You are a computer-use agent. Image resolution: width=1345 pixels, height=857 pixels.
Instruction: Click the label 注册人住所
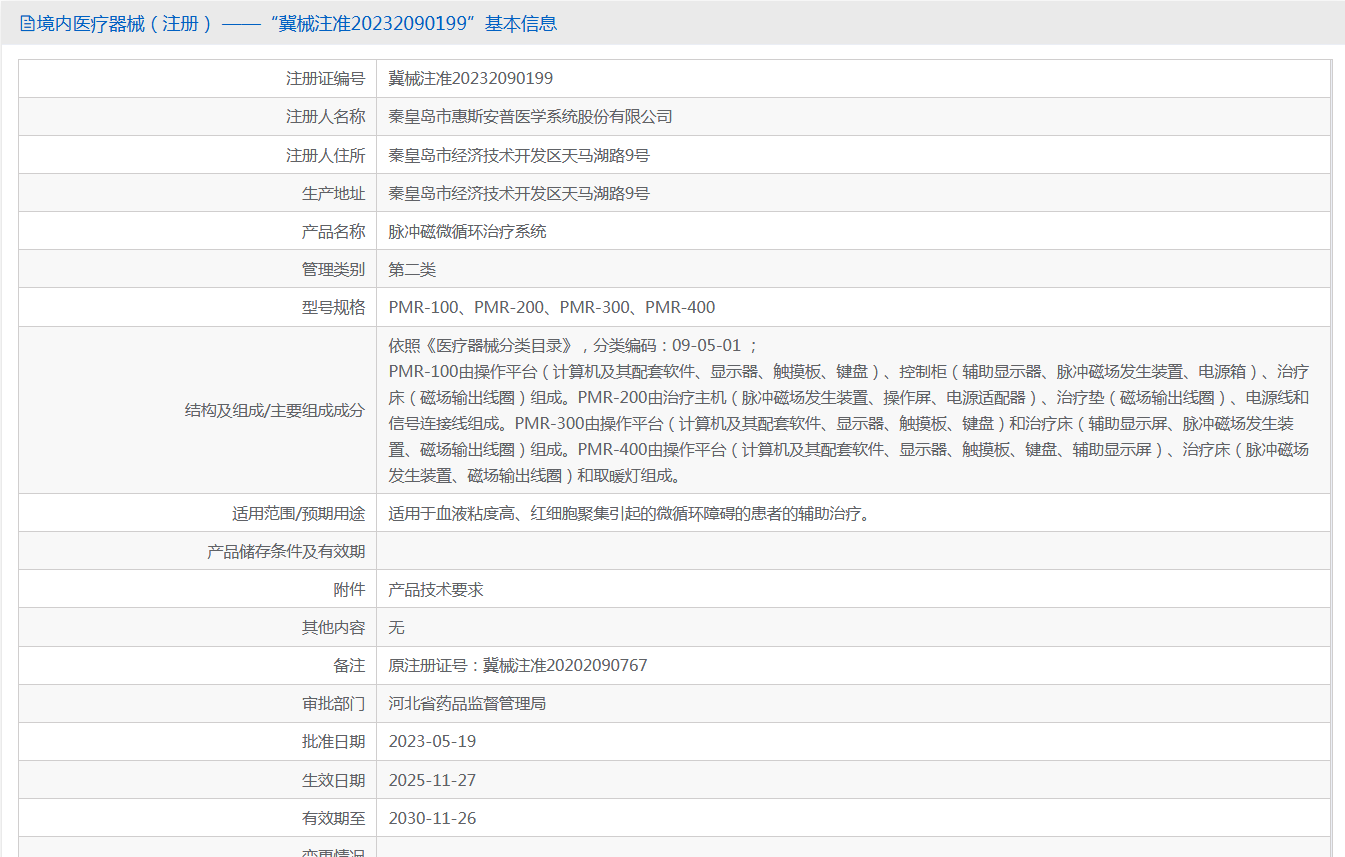point(326,155)
